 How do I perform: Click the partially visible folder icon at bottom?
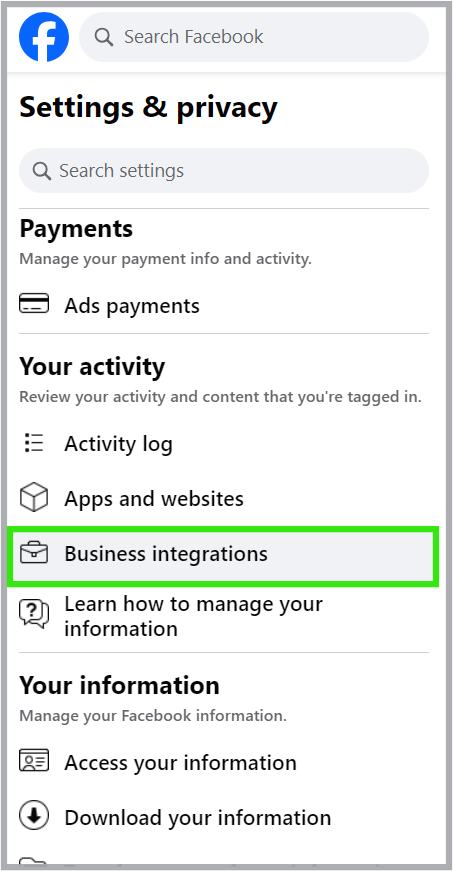[x=34, y=862]
